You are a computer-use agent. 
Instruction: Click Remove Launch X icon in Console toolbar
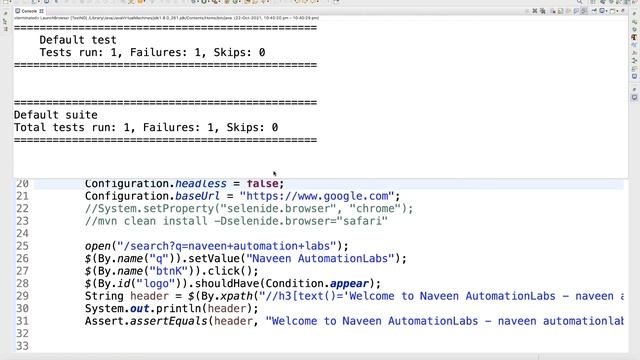(535, 11)
